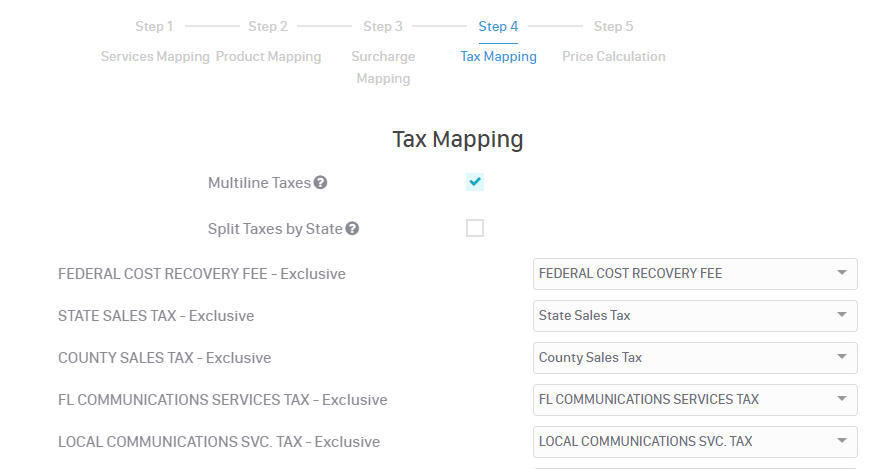872x469 pixels.
Task: Expand the State Sales Tax dropdown
Action: [694, 316]
